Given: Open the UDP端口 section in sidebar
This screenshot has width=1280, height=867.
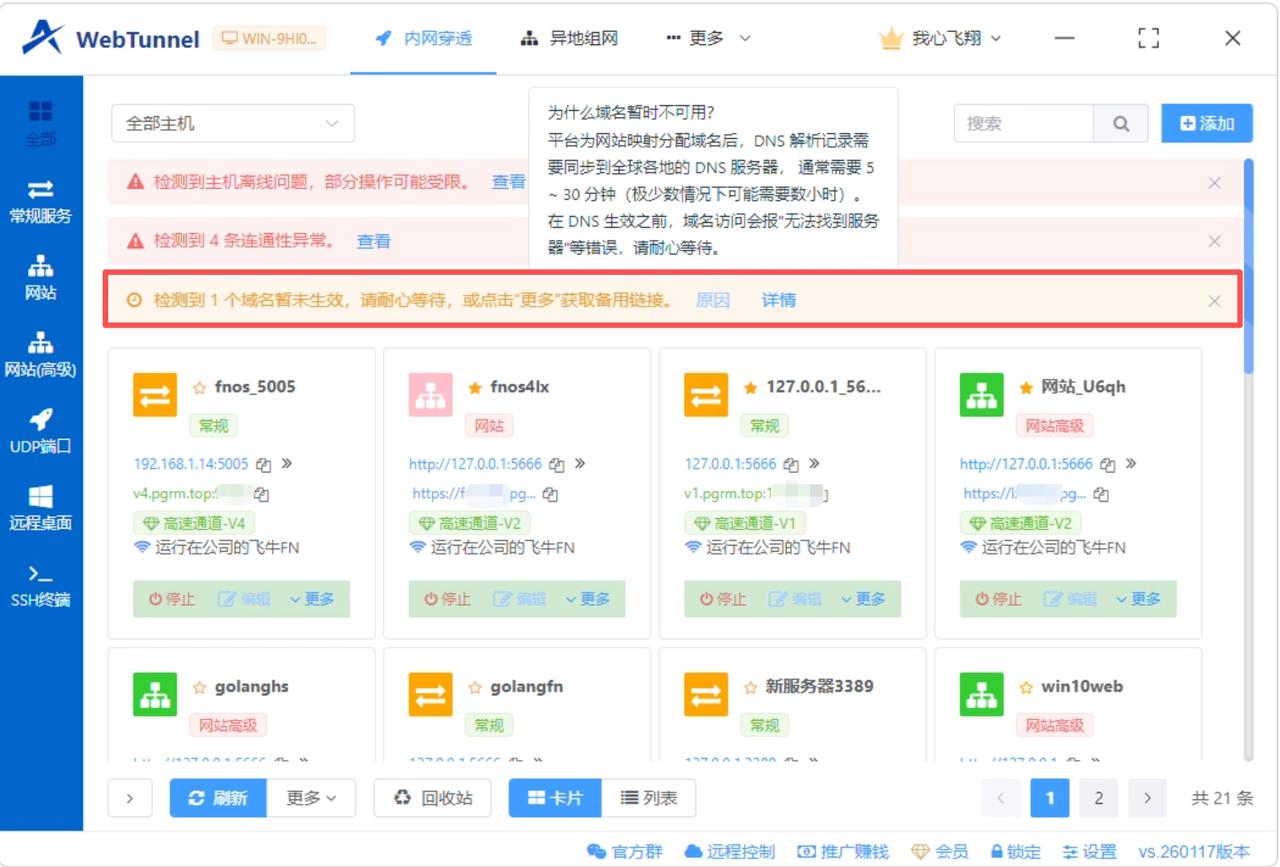Looking at the screenshot, I should pos(40,432).
